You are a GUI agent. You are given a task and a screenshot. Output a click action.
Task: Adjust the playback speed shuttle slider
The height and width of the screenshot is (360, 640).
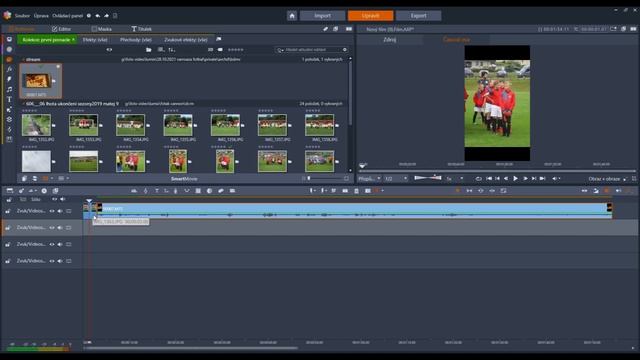pyautogui.click(x=427, y=178)
